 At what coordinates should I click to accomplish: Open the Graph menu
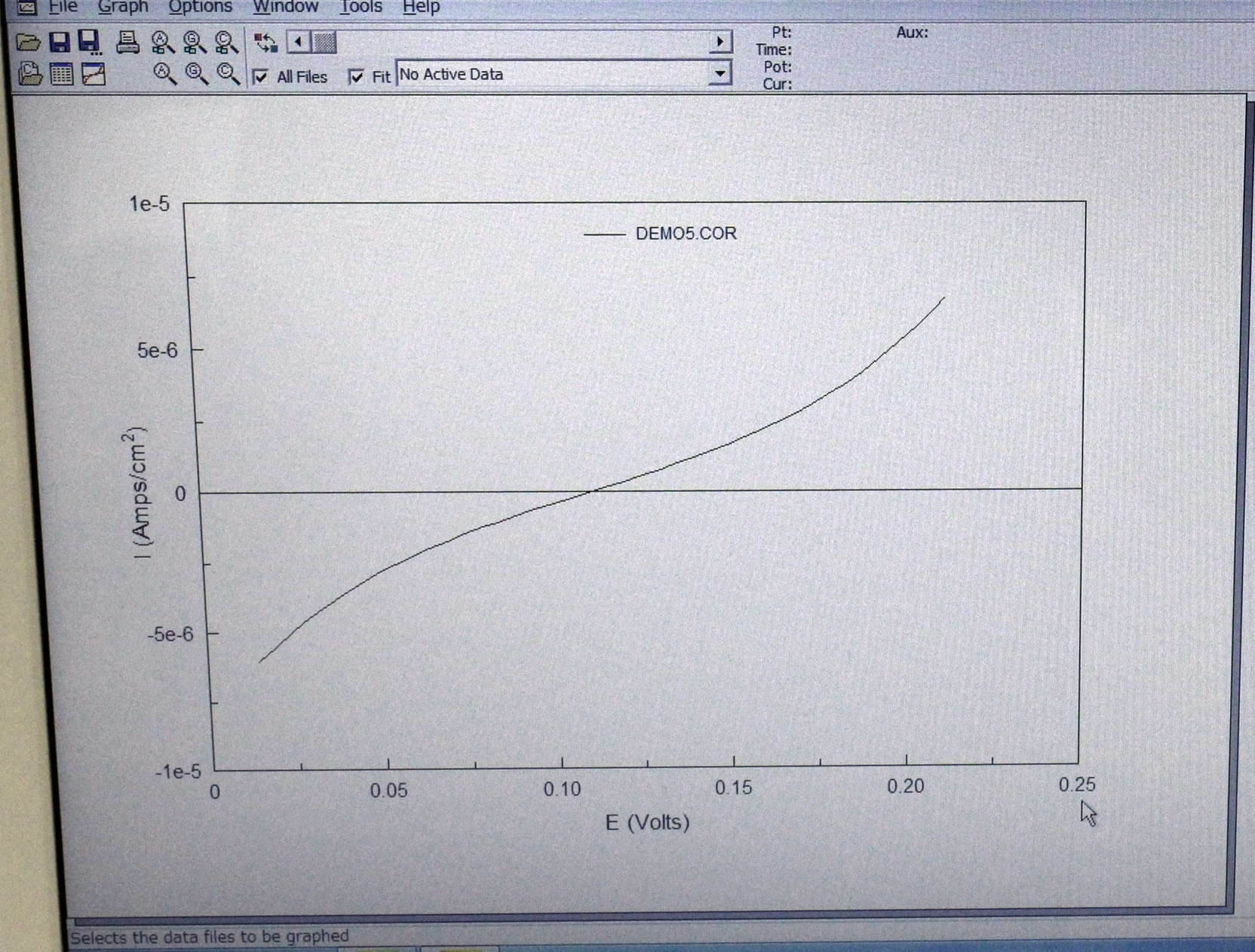tap(123, 8)
